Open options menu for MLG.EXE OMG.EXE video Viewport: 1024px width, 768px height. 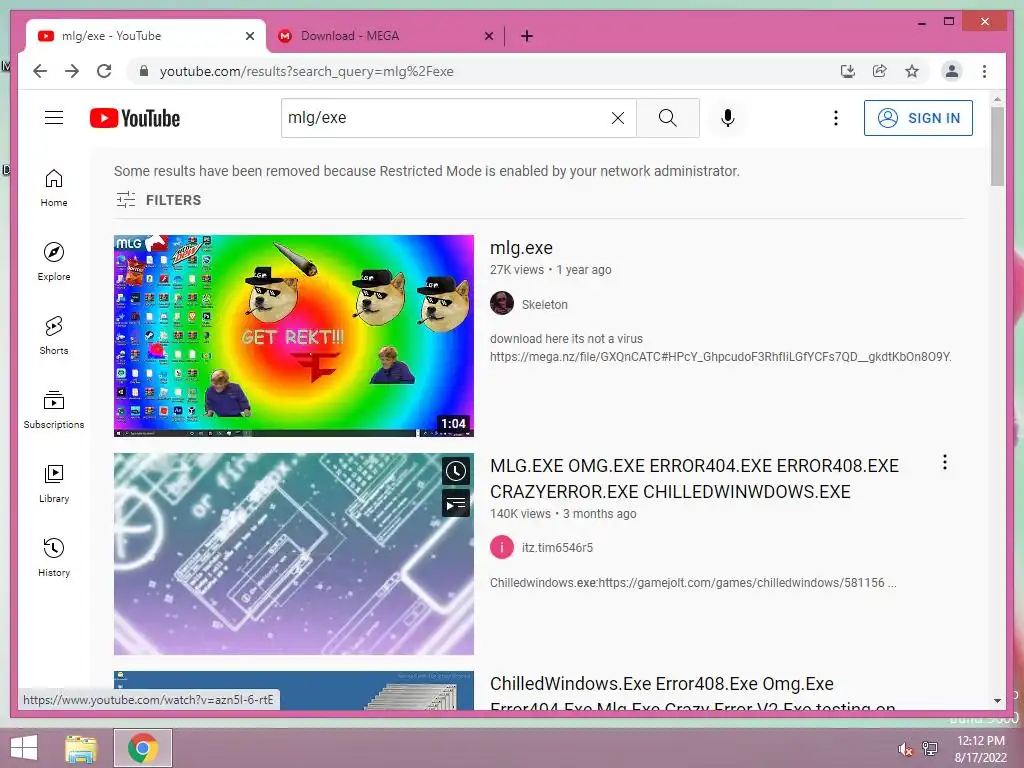pyautogui.click(x=944, y=462)
